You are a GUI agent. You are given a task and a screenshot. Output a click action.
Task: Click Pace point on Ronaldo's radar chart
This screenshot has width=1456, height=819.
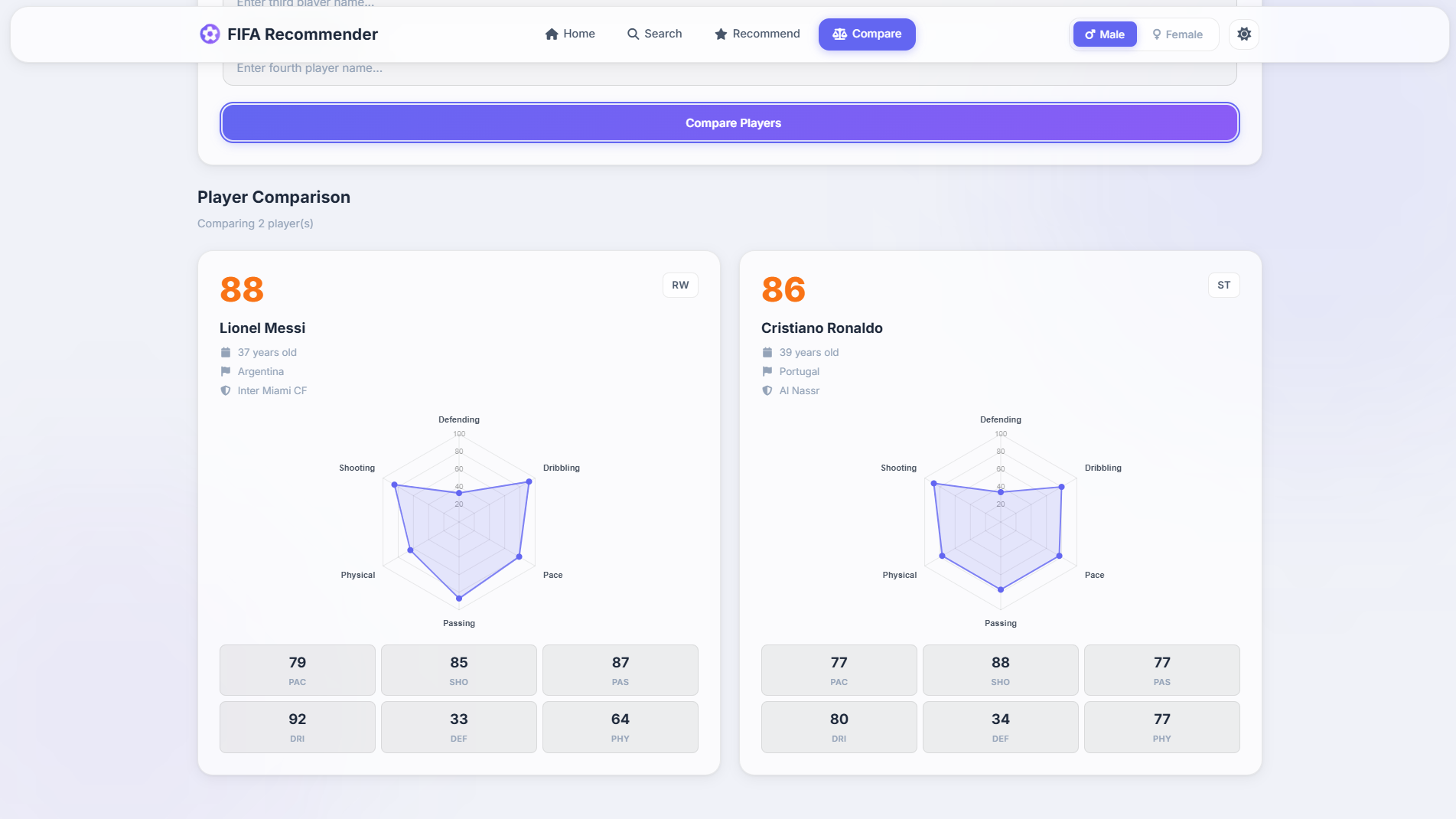tap(1060, 556)
